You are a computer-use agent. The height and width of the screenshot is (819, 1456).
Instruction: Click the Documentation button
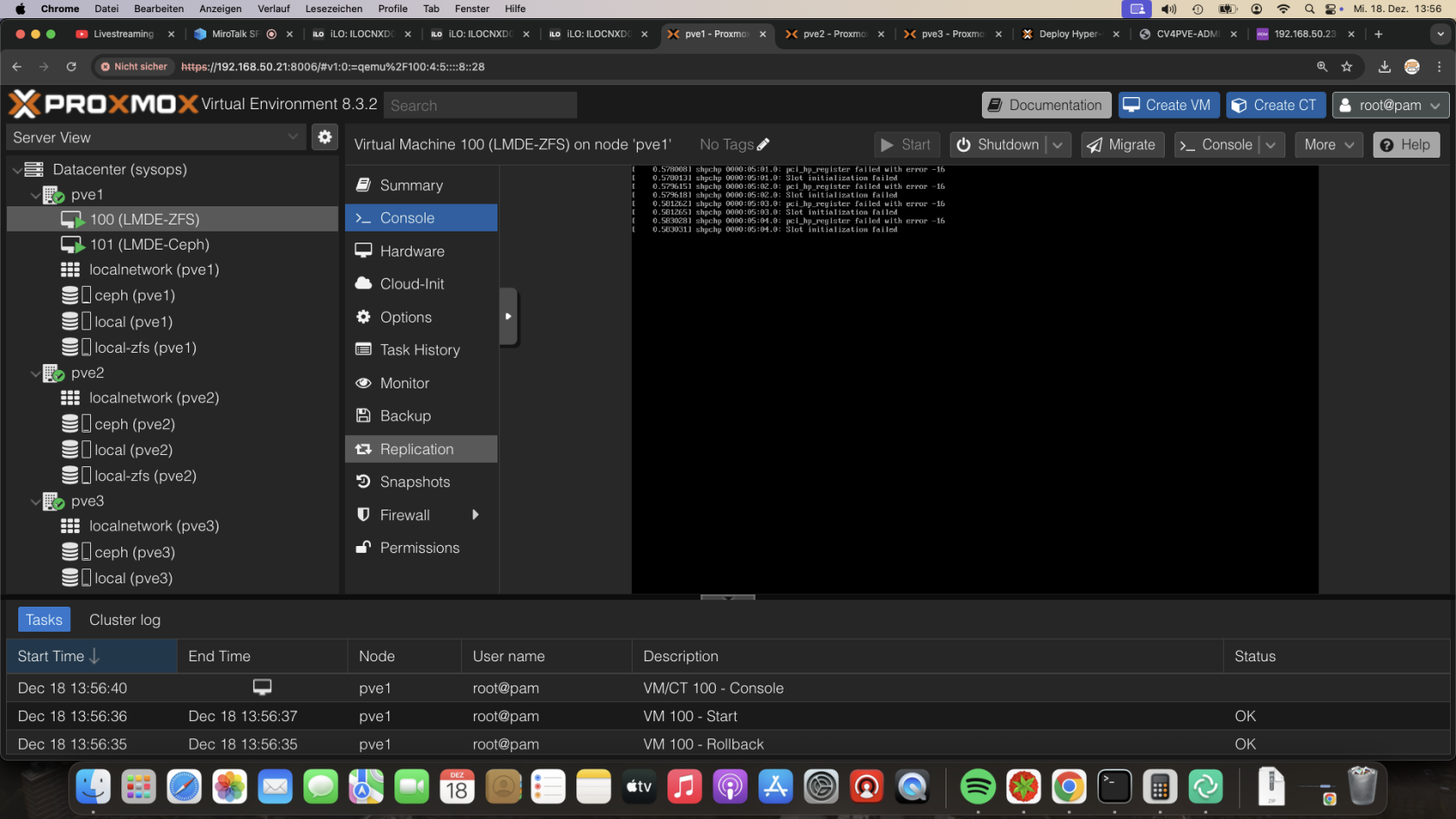(x=1046, y=105)
